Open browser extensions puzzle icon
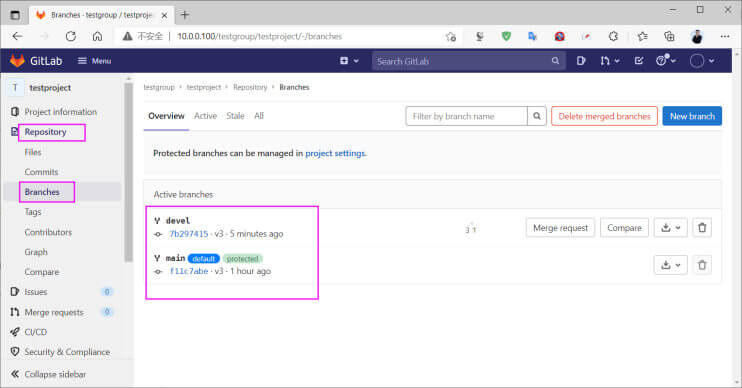The height and width of the screenshot is (388, 742). [x=613, y=36]
